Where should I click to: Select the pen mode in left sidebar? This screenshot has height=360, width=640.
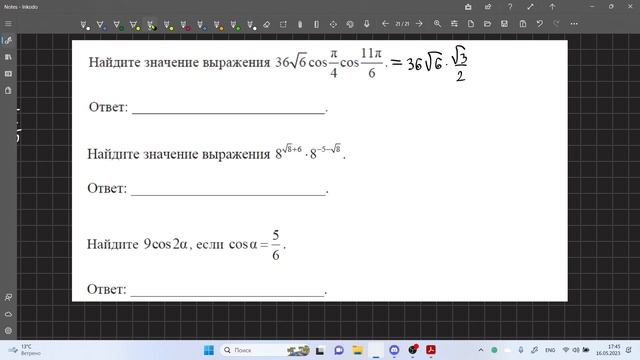point(8,40)
